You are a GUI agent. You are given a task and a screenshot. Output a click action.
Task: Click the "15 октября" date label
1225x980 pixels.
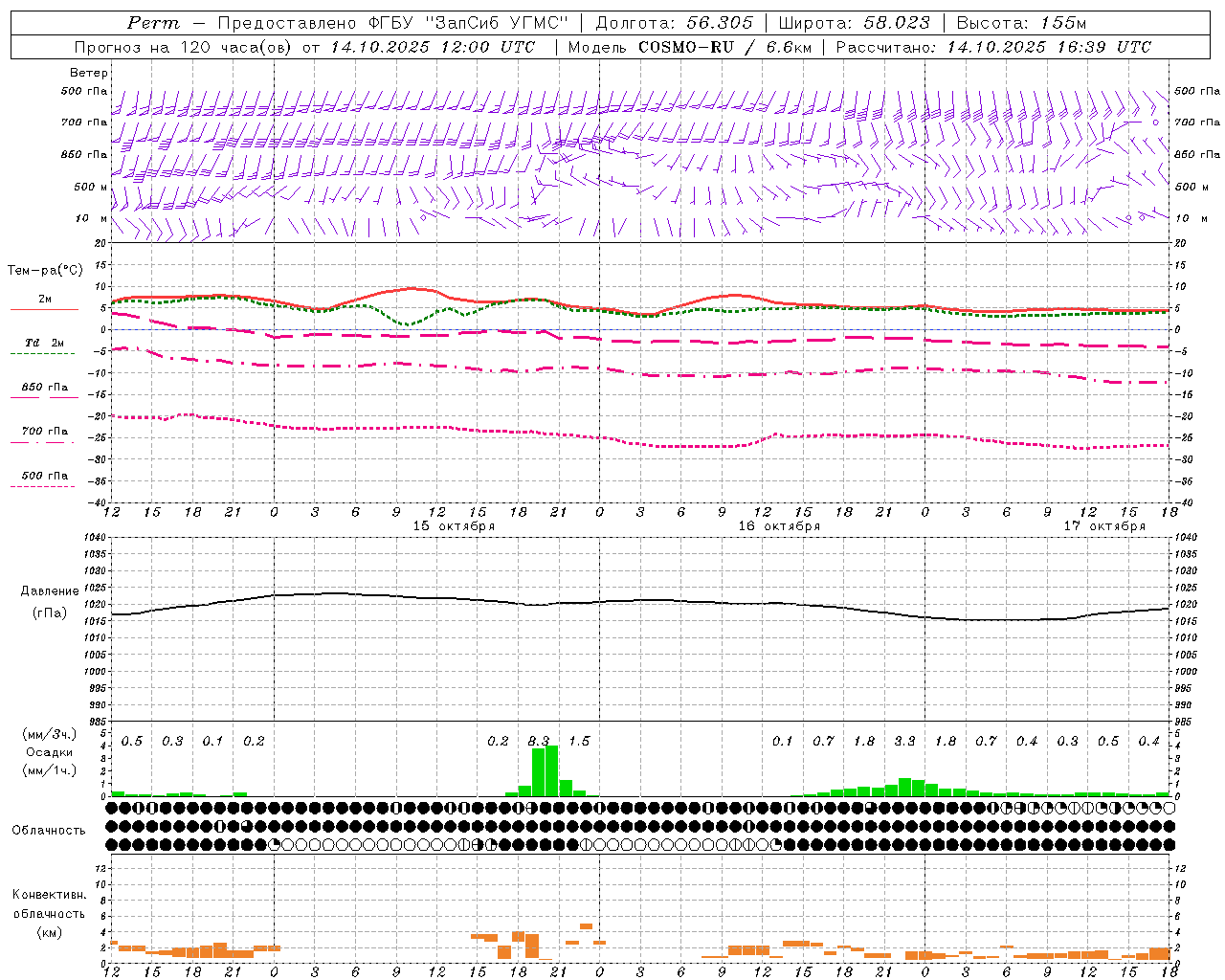coord(454,526)
